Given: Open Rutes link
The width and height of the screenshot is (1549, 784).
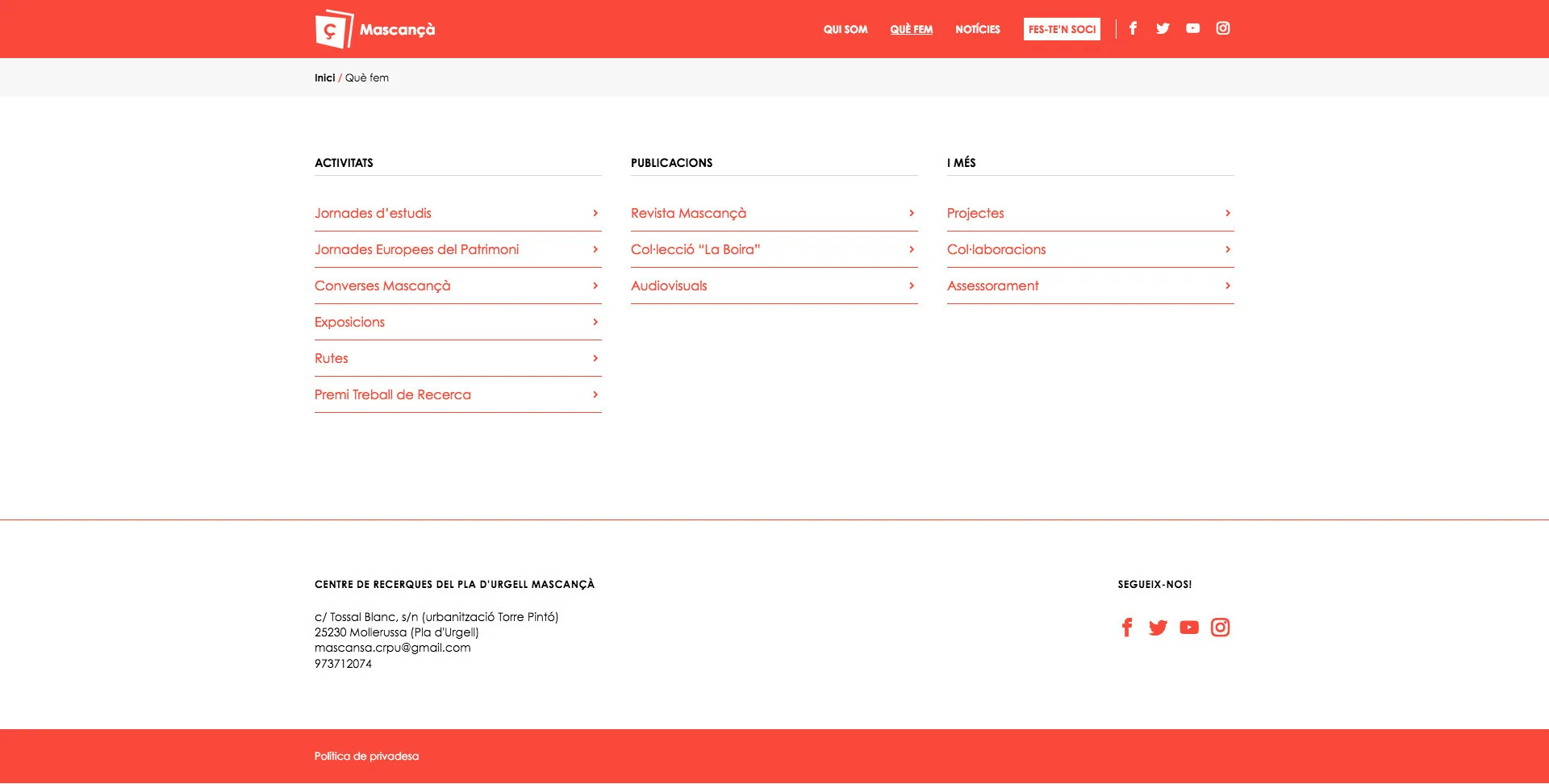Looking at the screenshot, I should coord(332,358).
